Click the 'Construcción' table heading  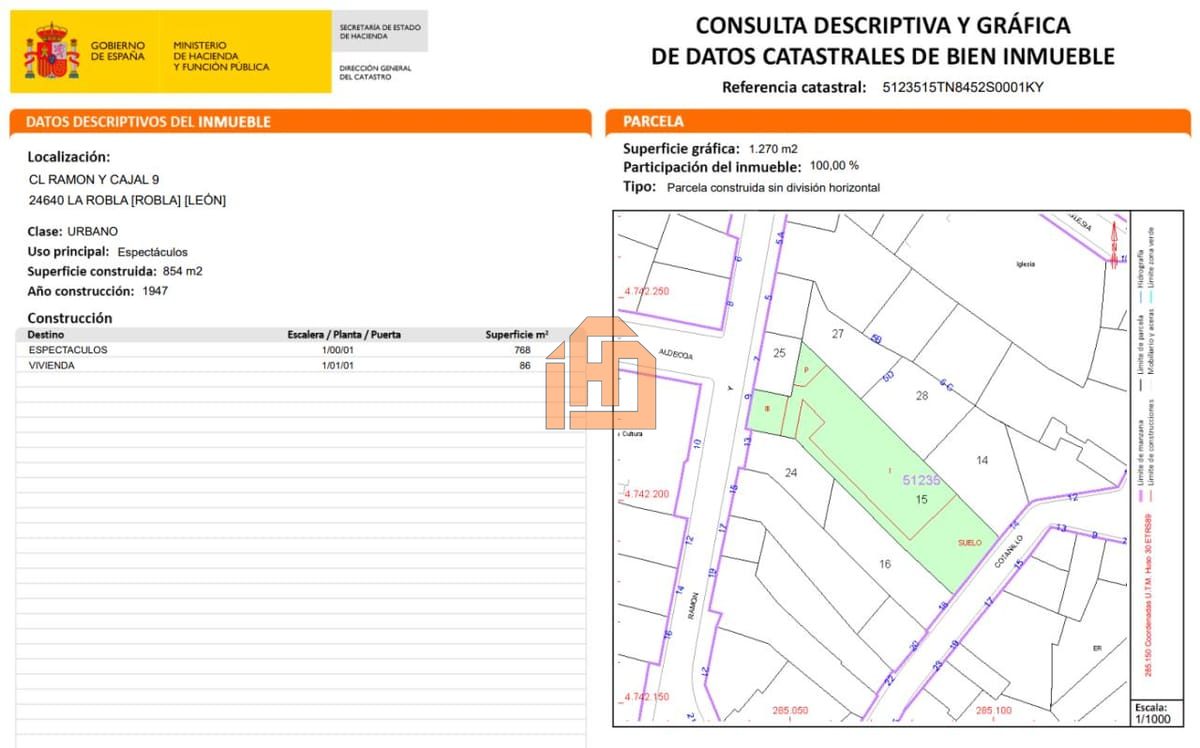[70, 318]
